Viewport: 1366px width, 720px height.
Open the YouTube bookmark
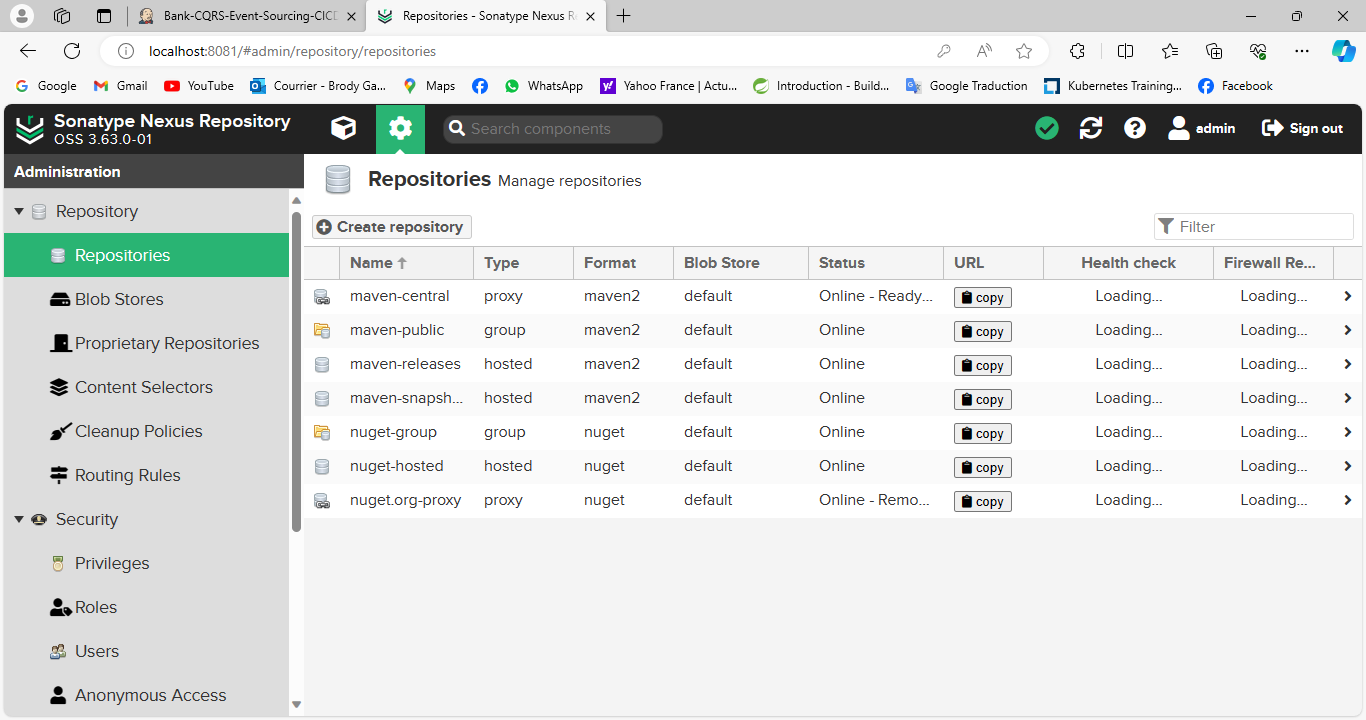pyautogui.click(x=199, y=86)
